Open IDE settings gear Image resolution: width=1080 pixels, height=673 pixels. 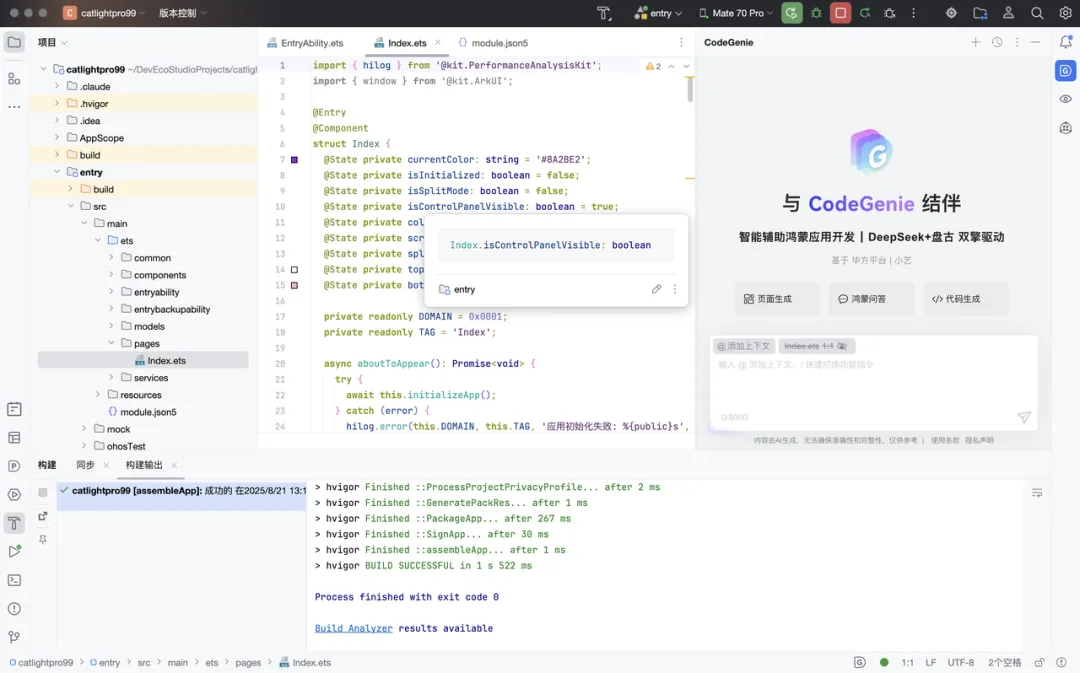pyautogui.click(x=1065, y=13)
